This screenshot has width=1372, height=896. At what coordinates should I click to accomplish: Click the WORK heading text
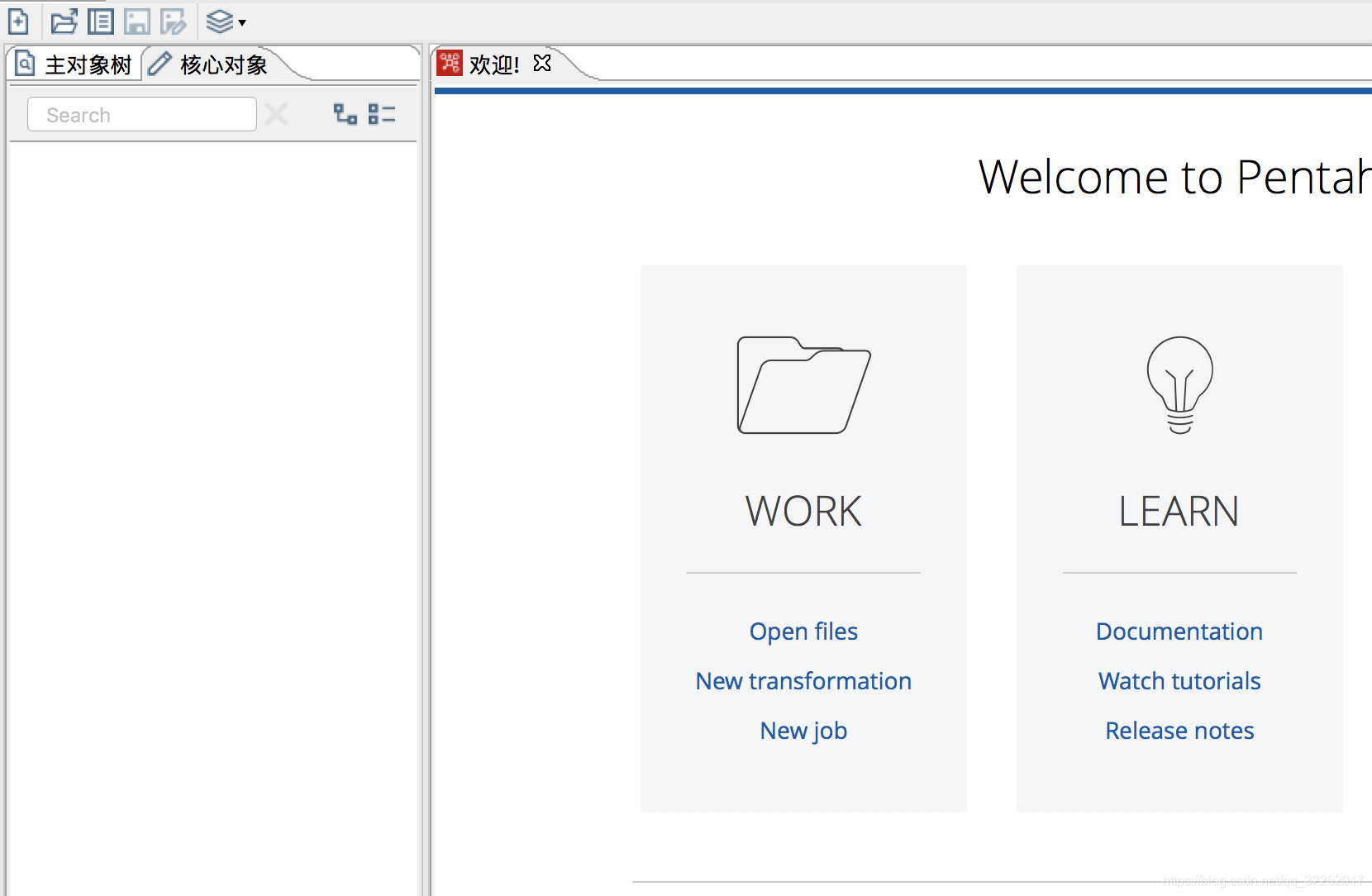pos(803,511)
